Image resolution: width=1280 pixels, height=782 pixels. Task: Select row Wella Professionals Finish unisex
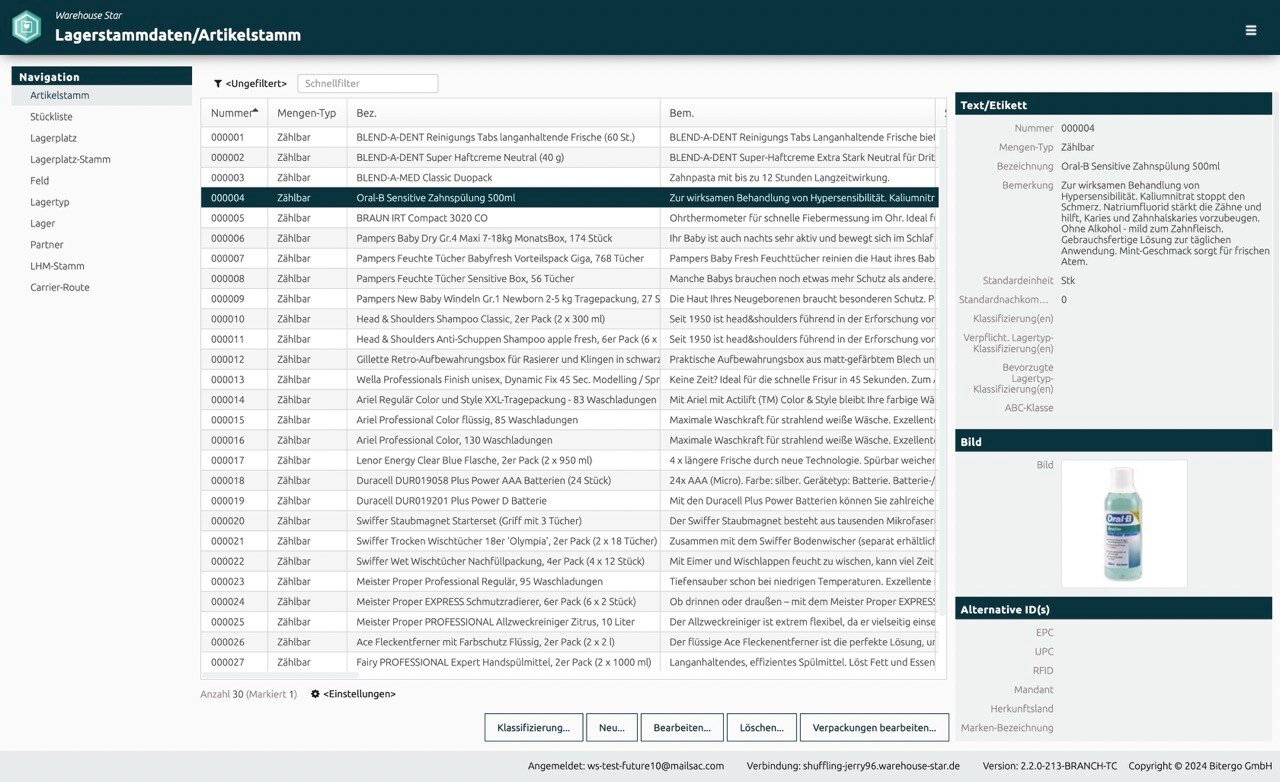pos(569,379)
